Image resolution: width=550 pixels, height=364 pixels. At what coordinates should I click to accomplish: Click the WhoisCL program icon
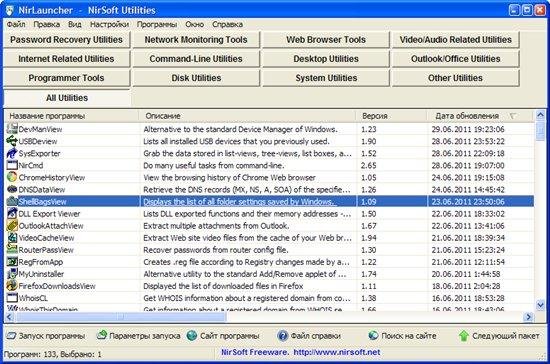point(12,298)
